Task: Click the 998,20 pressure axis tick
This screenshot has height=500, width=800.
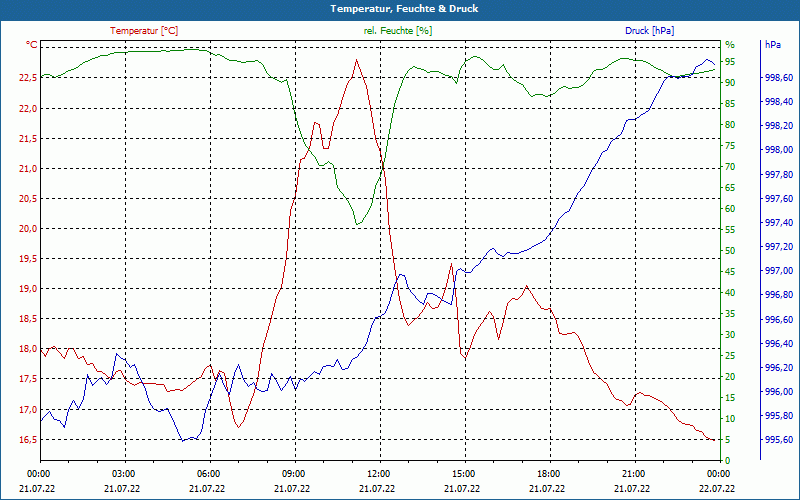Action: pyautogui.click(x=779, y=126)
